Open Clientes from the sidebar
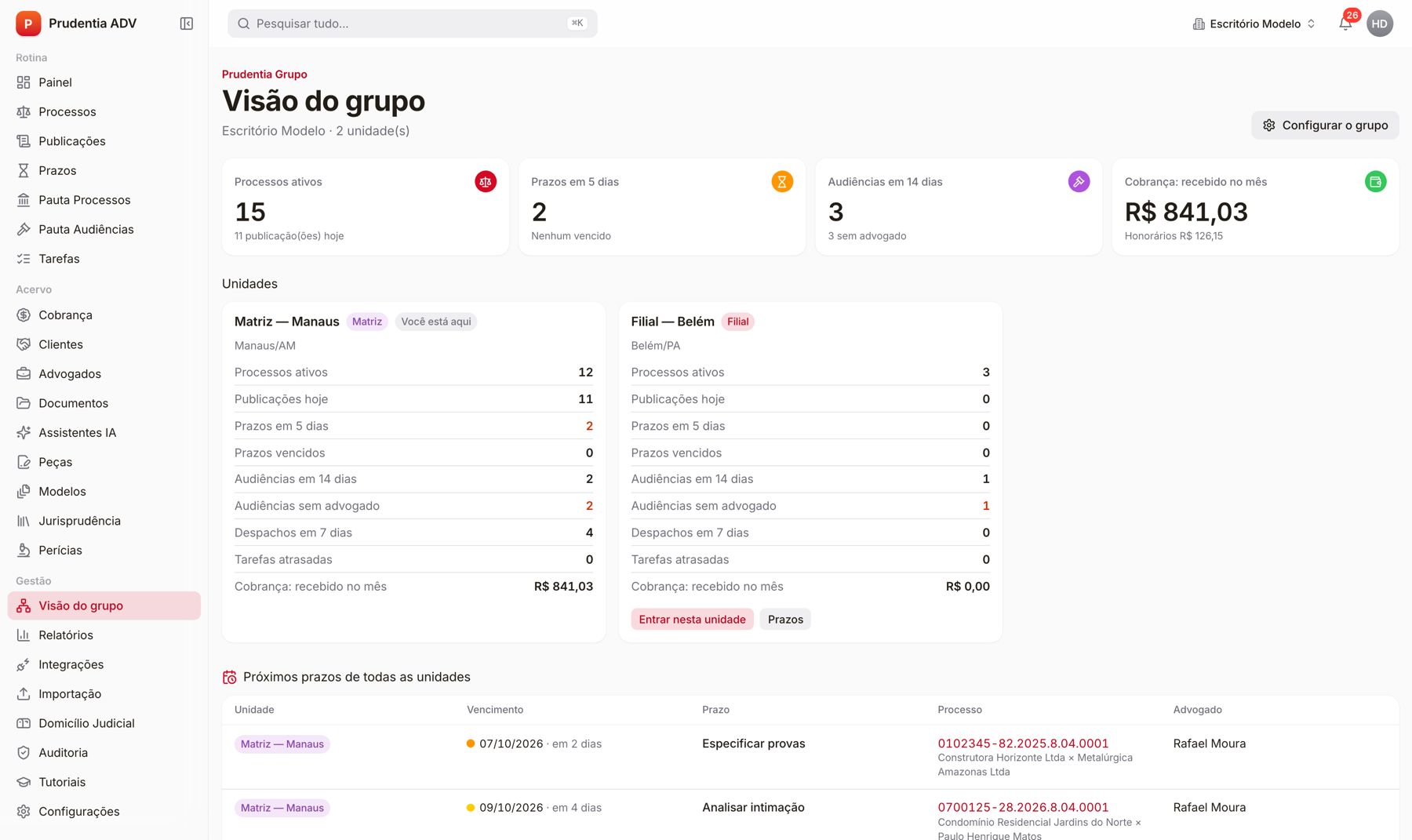The height and width of the screenshot is (840, 1412). coord(104,344)
